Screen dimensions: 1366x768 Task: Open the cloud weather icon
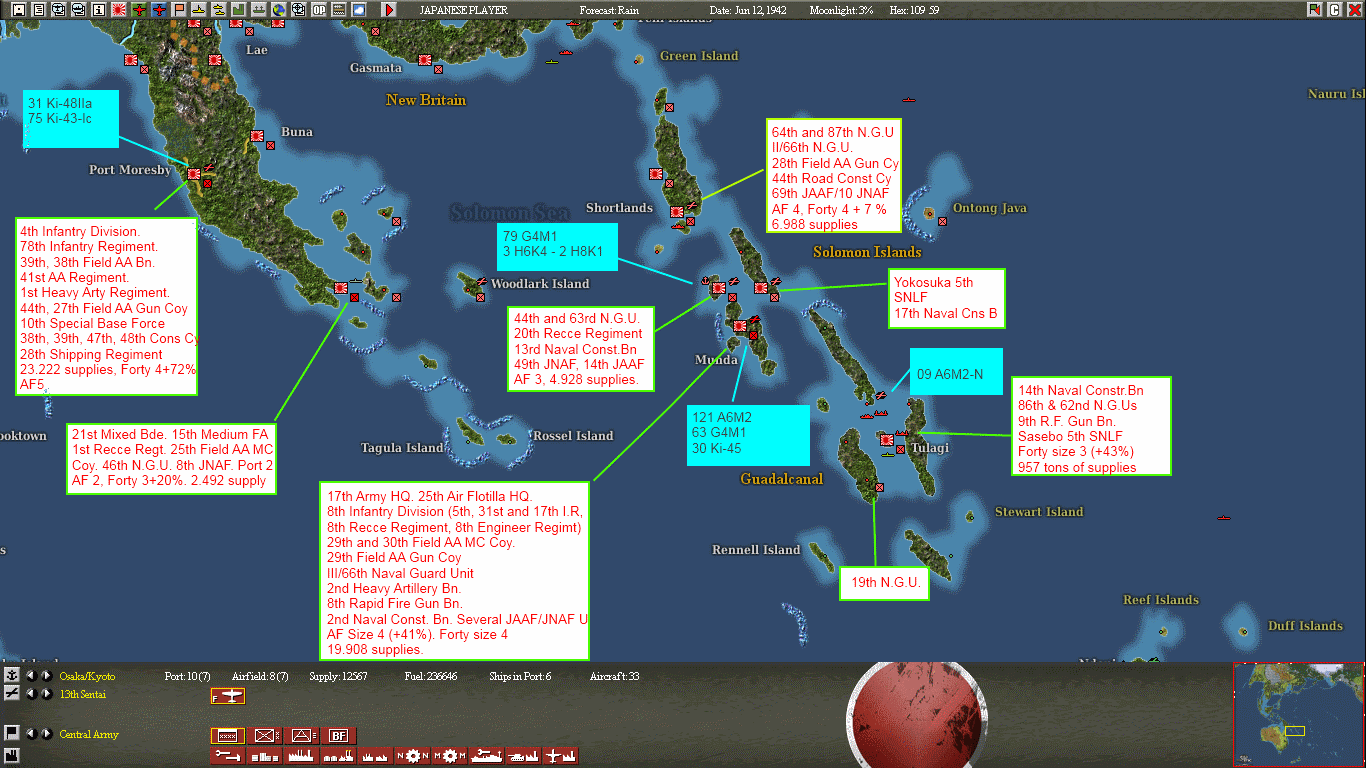pyautogui.click(x=358, y=9)
